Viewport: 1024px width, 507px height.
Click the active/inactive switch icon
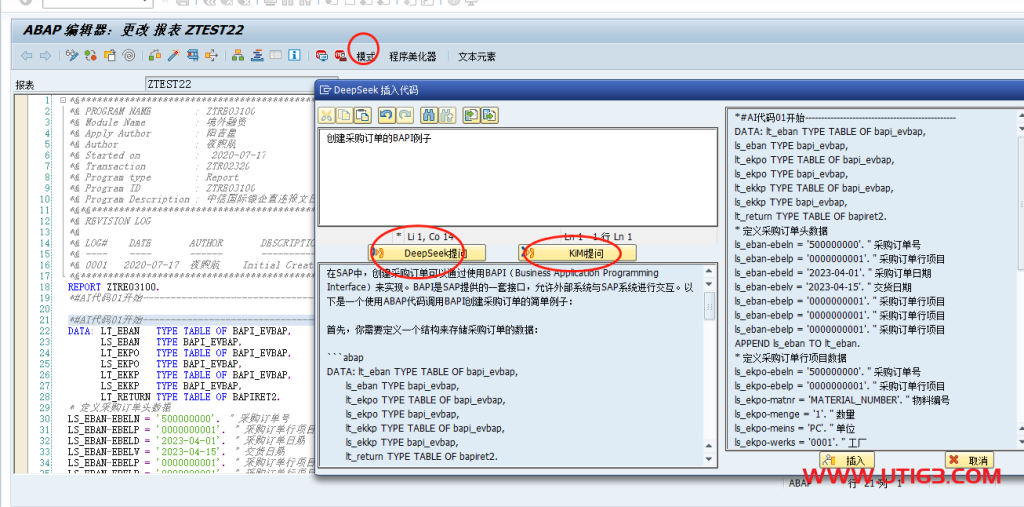tap(91, 56)
